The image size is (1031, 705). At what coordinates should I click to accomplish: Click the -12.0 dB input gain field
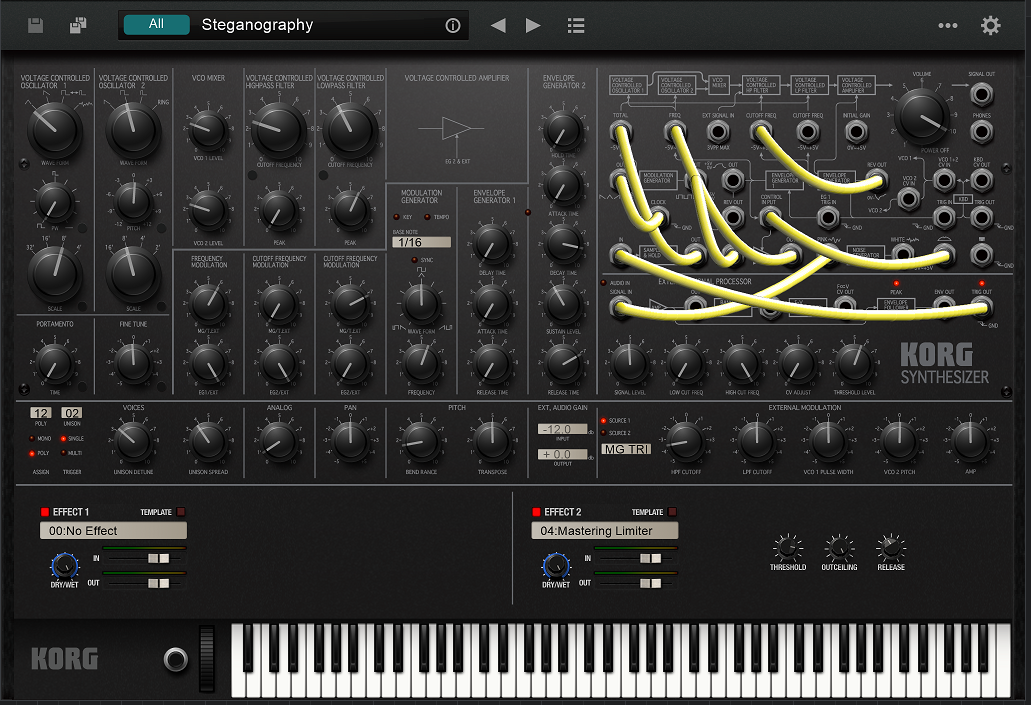[562, 429]
